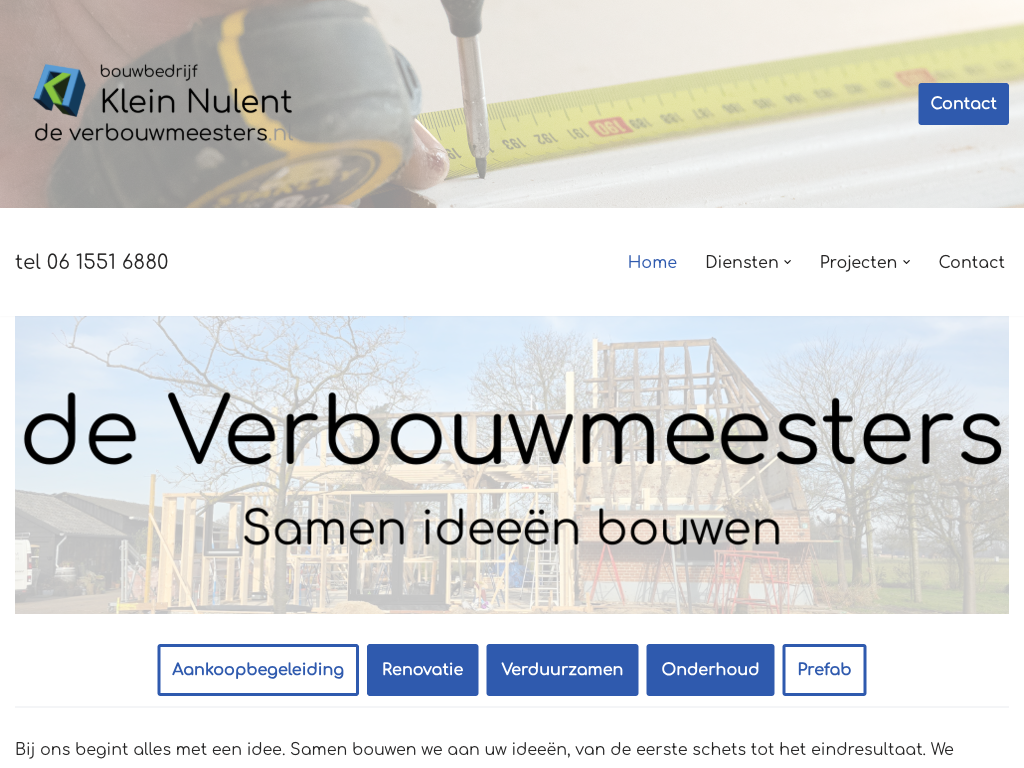Choose the Verduurzamen button
The width and height of the screenshot is (1024, 768).
562,669
